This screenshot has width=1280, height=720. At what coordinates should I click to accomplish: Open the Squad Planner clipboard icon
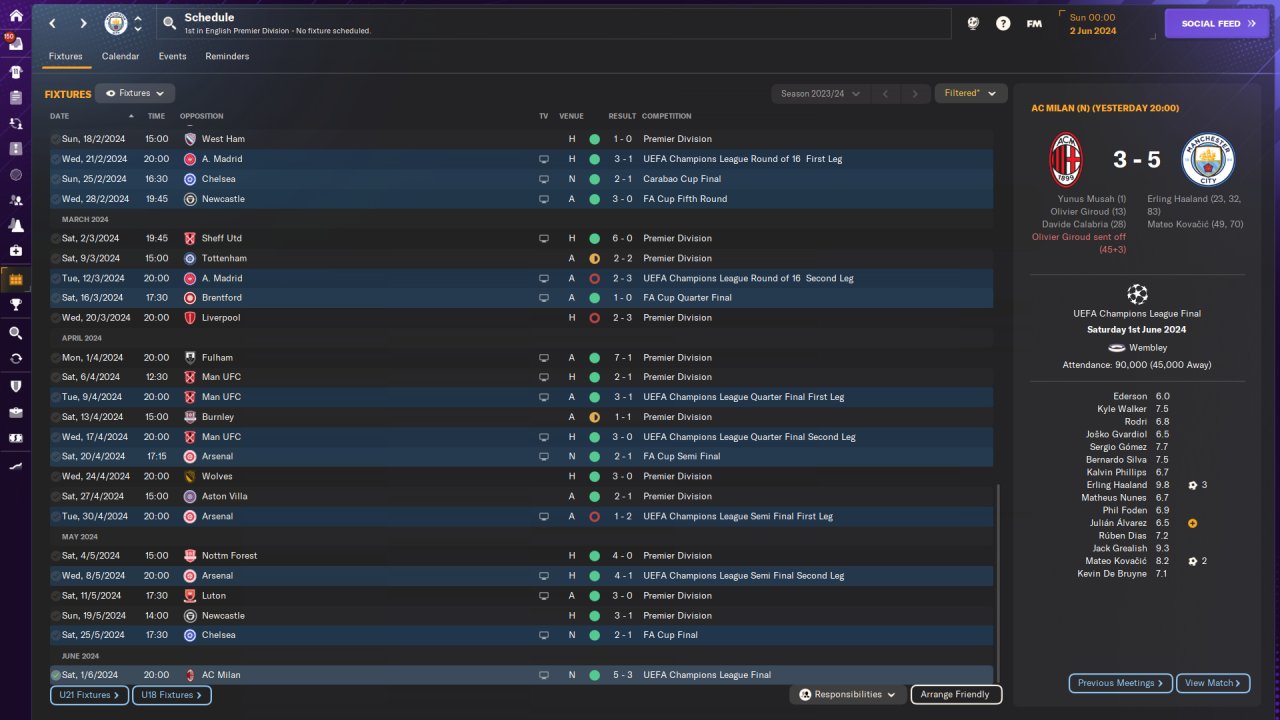[x=15, y=98]
